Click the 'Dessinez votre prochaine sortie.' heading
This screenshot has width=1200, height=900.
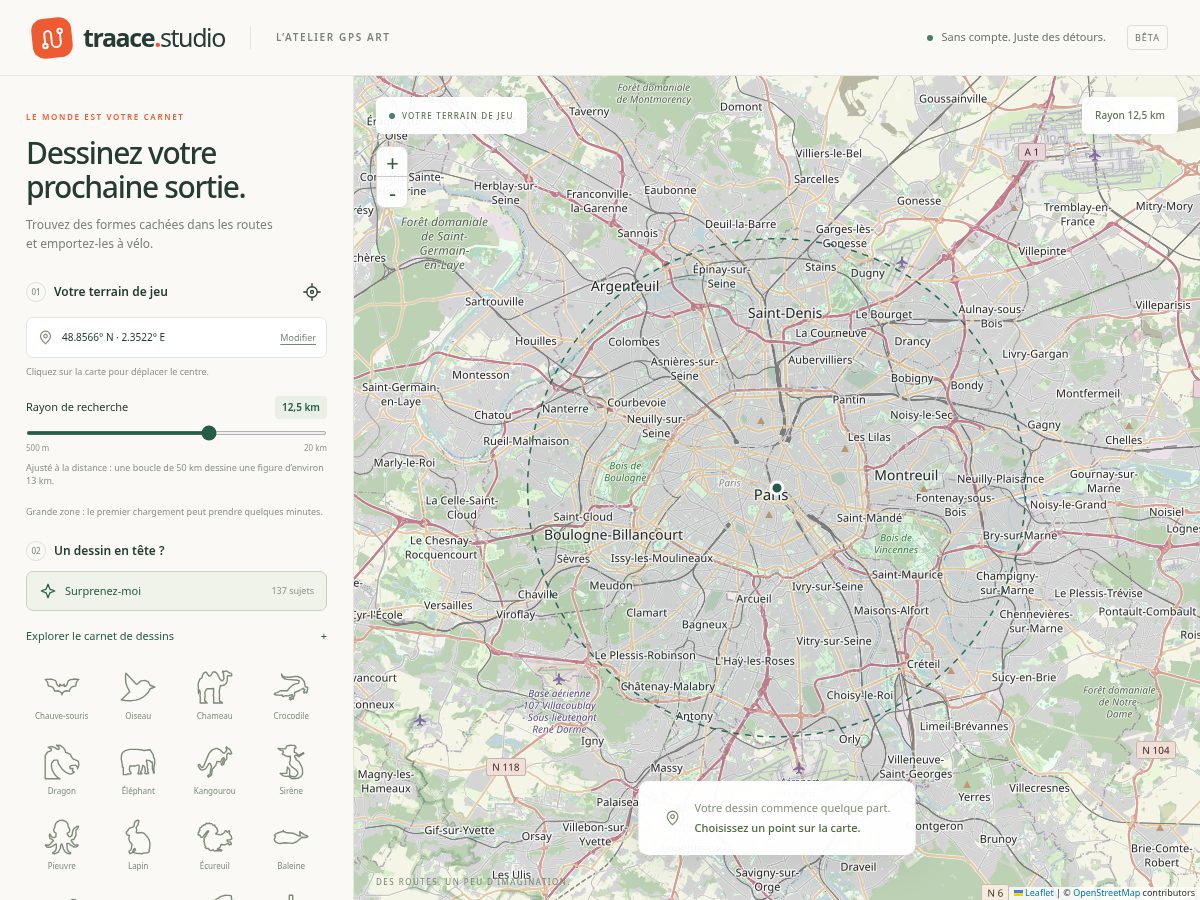pyautogui.click(x=136, y=170)
